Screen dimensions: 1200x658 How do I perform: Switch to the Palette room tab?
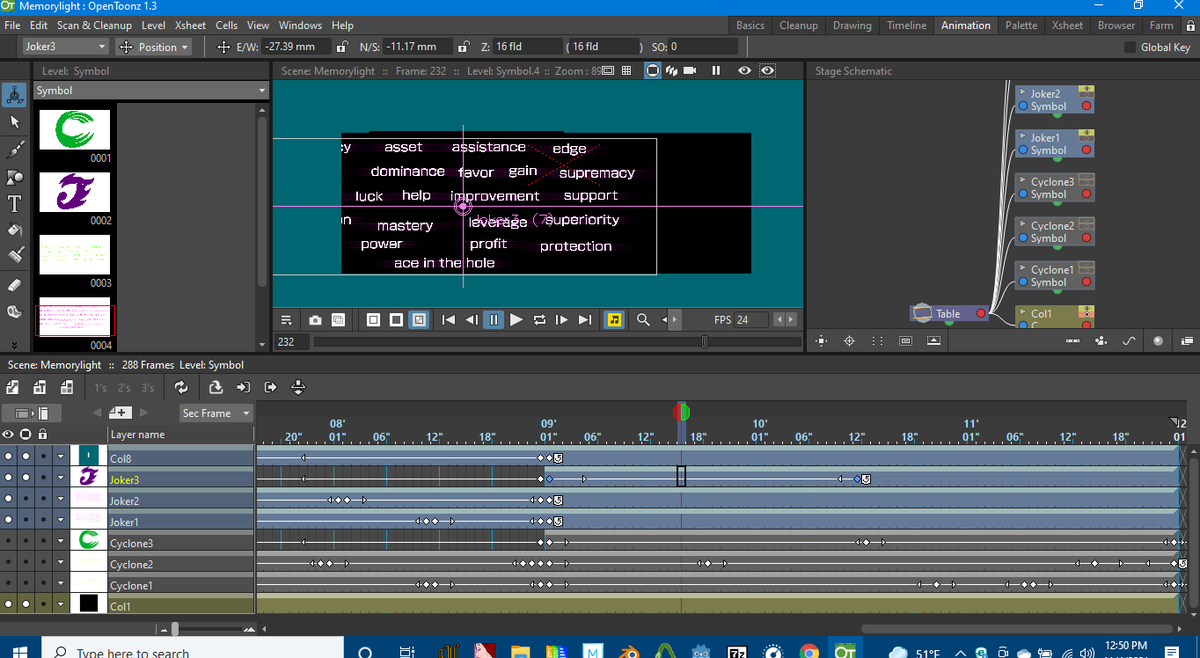point(1021,25)
